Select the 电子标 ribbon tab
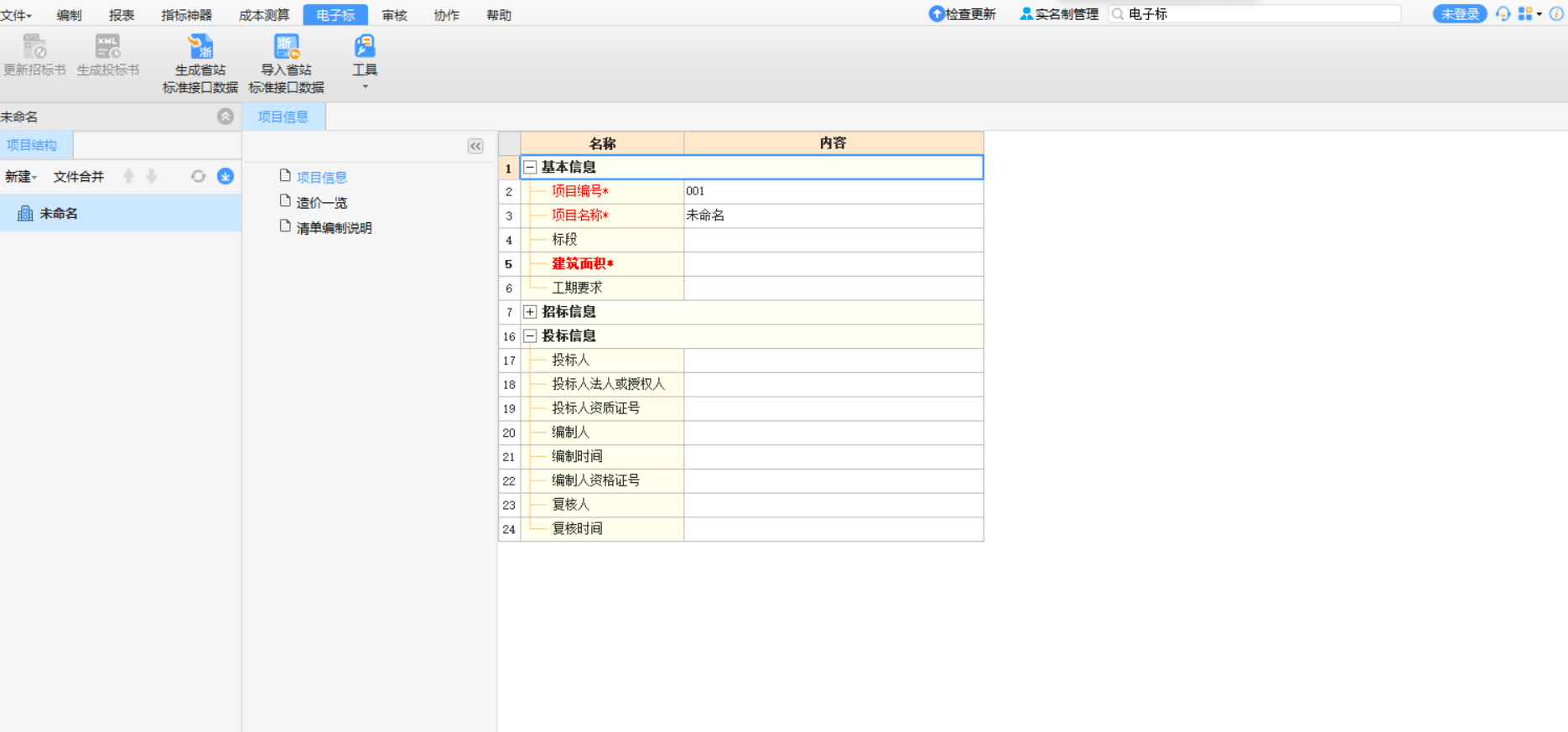Image resolution: width=1568 pixels, height=732 pixels. point(335,15)
